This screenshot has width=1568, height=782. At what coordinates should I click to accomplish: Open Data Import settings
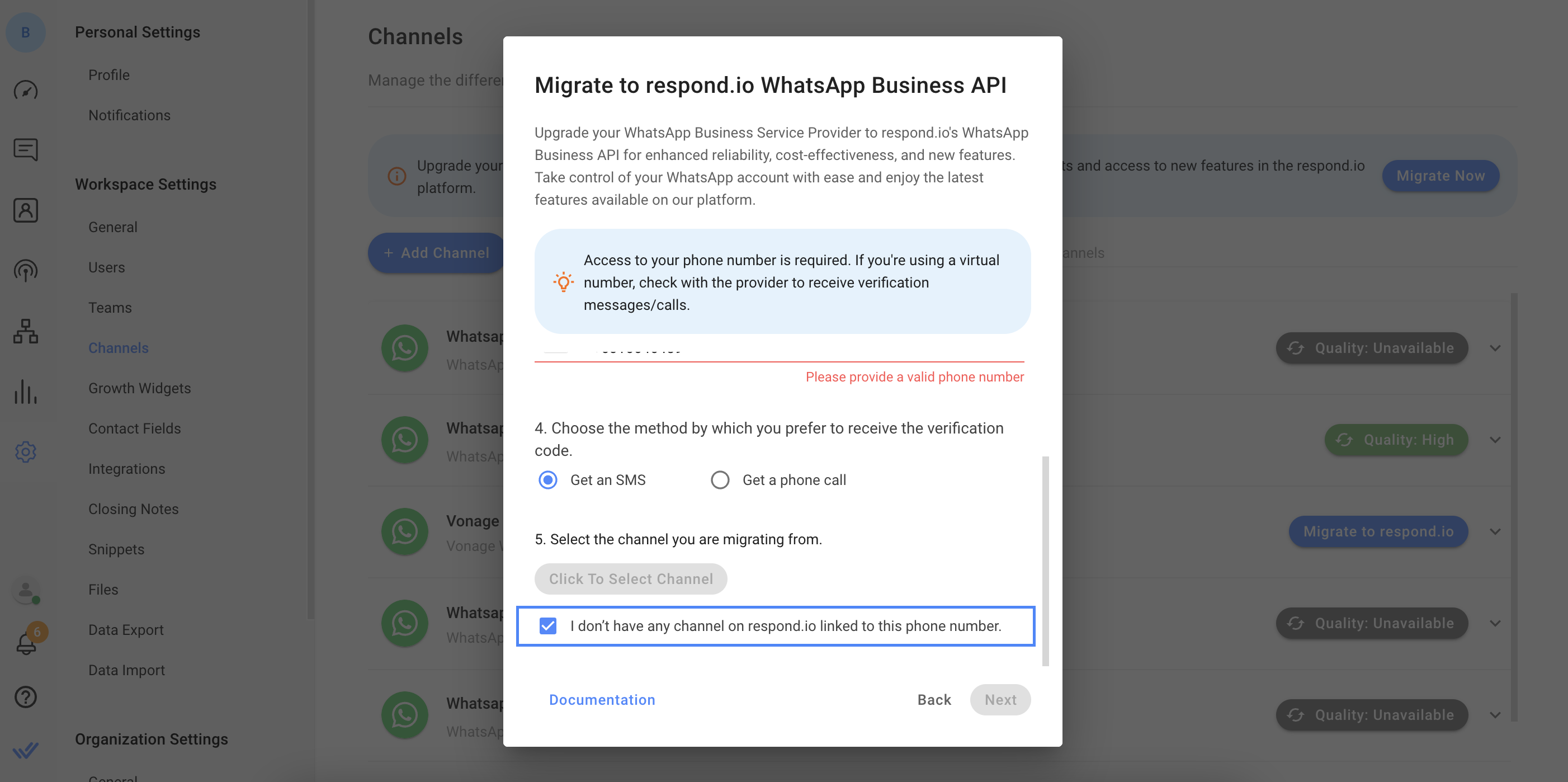point(126,670)
